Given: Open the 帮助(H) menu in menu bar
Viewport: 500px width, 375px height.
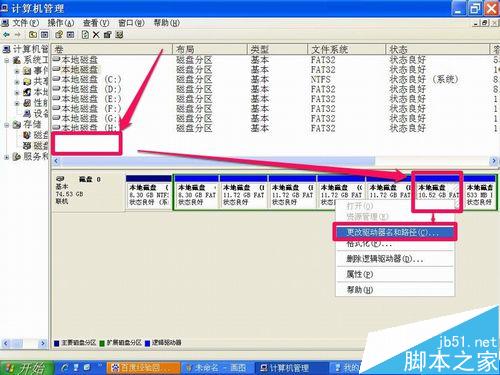Looking at the screenshot, I should point(166,23).
